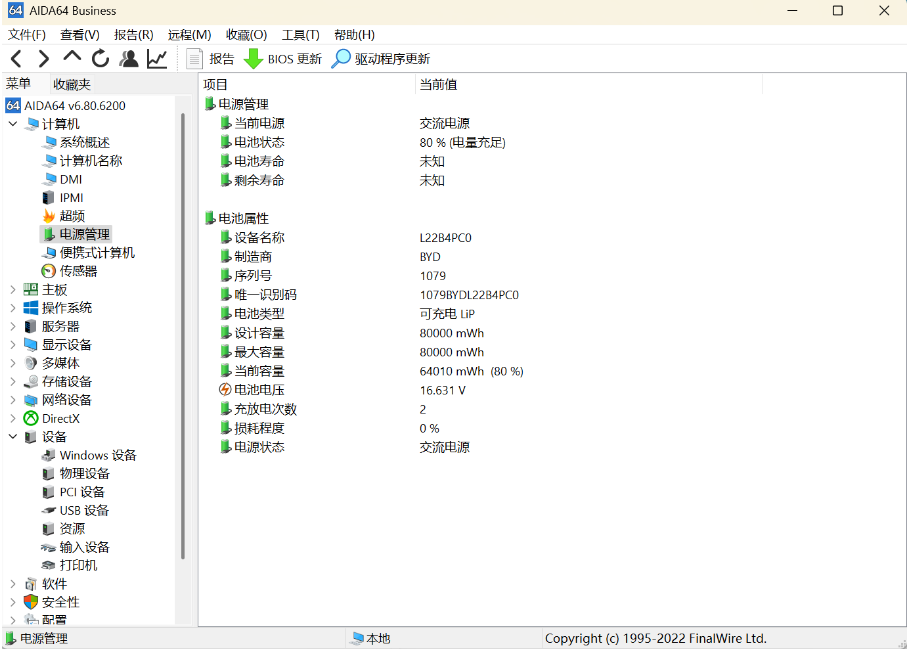Expand the 主板 tree node
Image resolution: width=914 pixels, height=649 pixels.
tap(13, 290)
